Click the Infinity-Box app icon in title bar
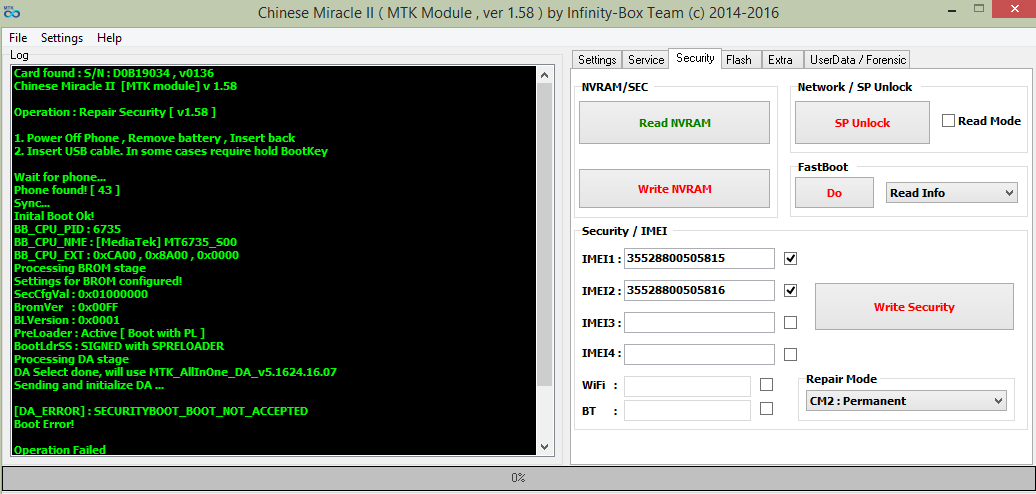Screen dimensions: 1036x494 (x=11, y=12)
